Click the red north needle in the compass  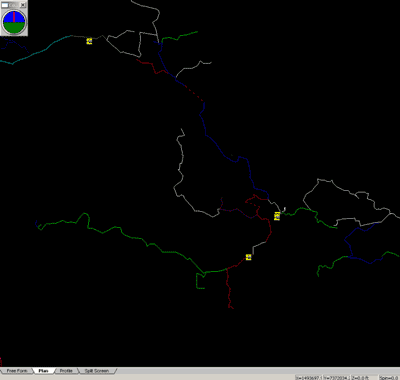pyautogui.click(x=14, y=17)
